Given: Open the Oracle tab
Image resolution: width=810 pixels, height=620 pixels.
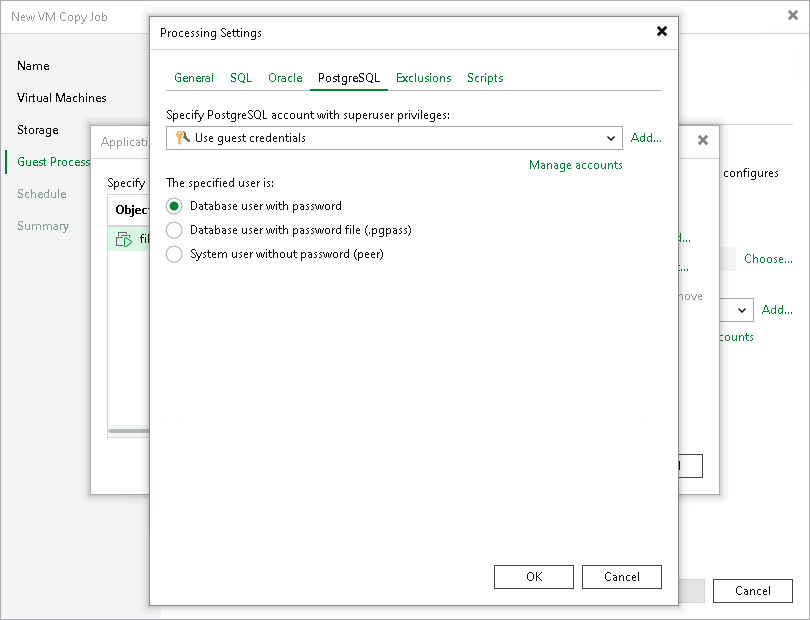Looking at the screenshot, I should [x=285, y=78].
